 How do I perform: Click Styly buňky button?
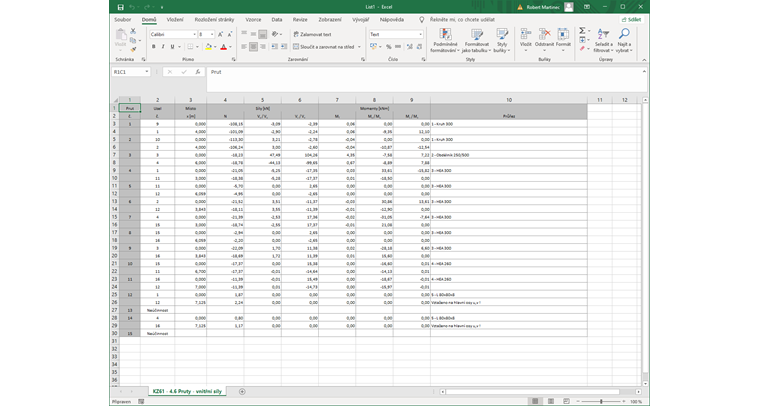[502, 40]
